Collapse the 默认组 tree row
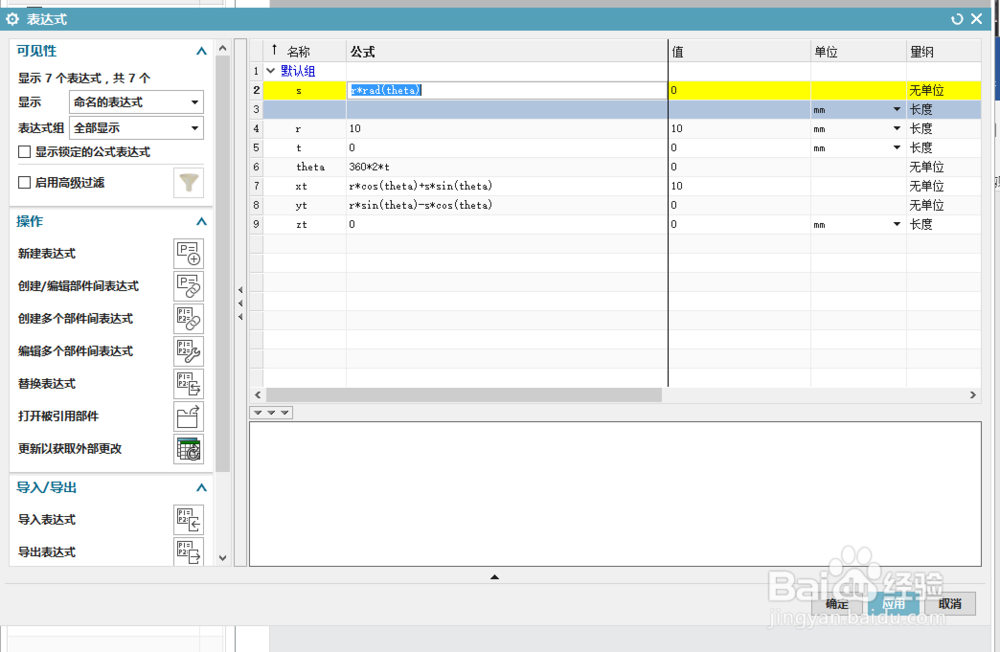 coord(270,71)
